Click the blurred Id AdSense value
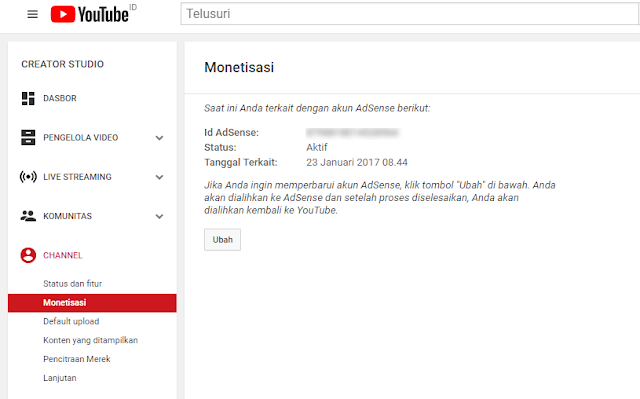This screenshot has height=399, width=640. [x=353, y=132]
